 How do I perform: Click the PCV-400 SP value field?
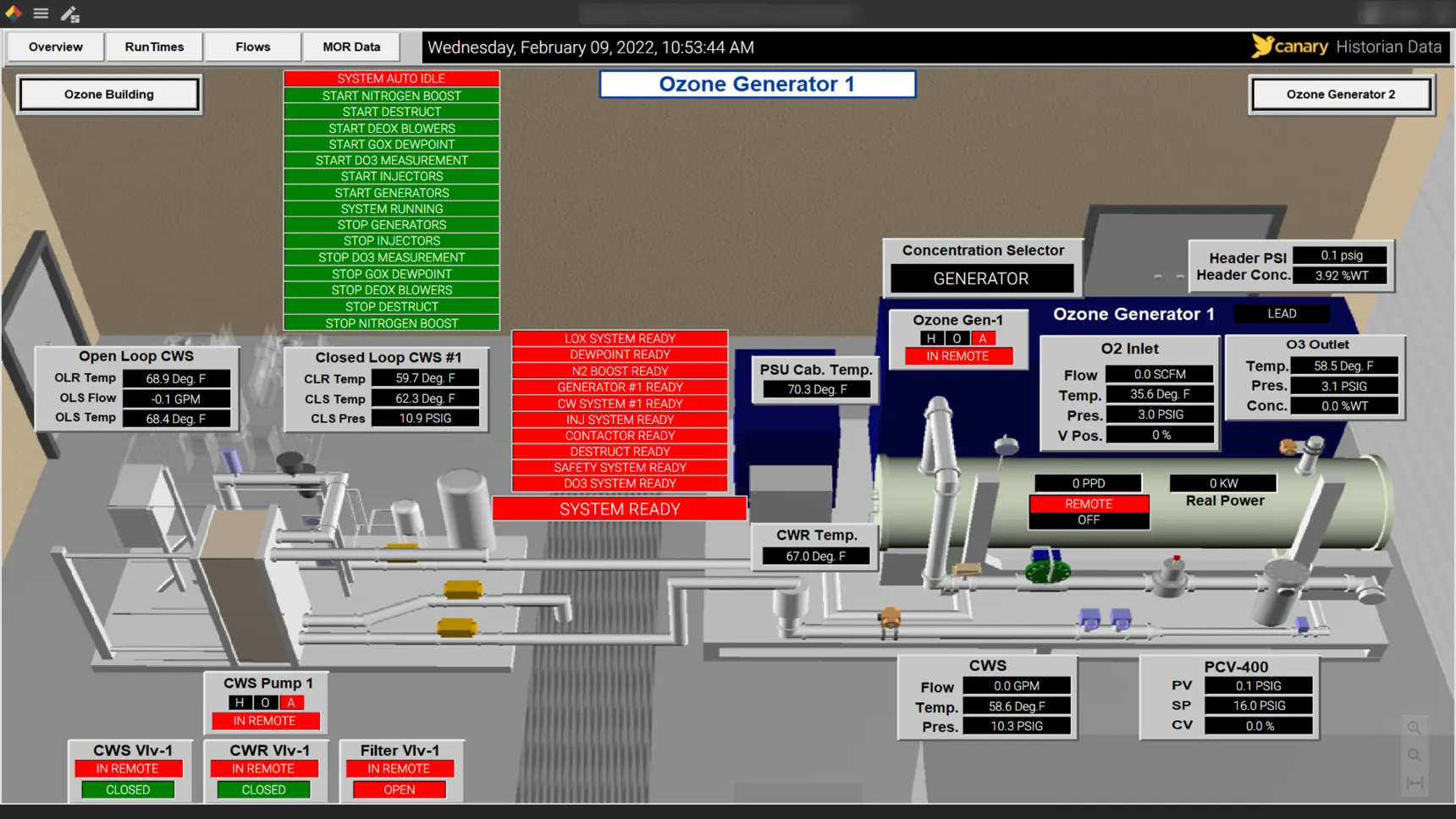click(x=1259, y=706)
